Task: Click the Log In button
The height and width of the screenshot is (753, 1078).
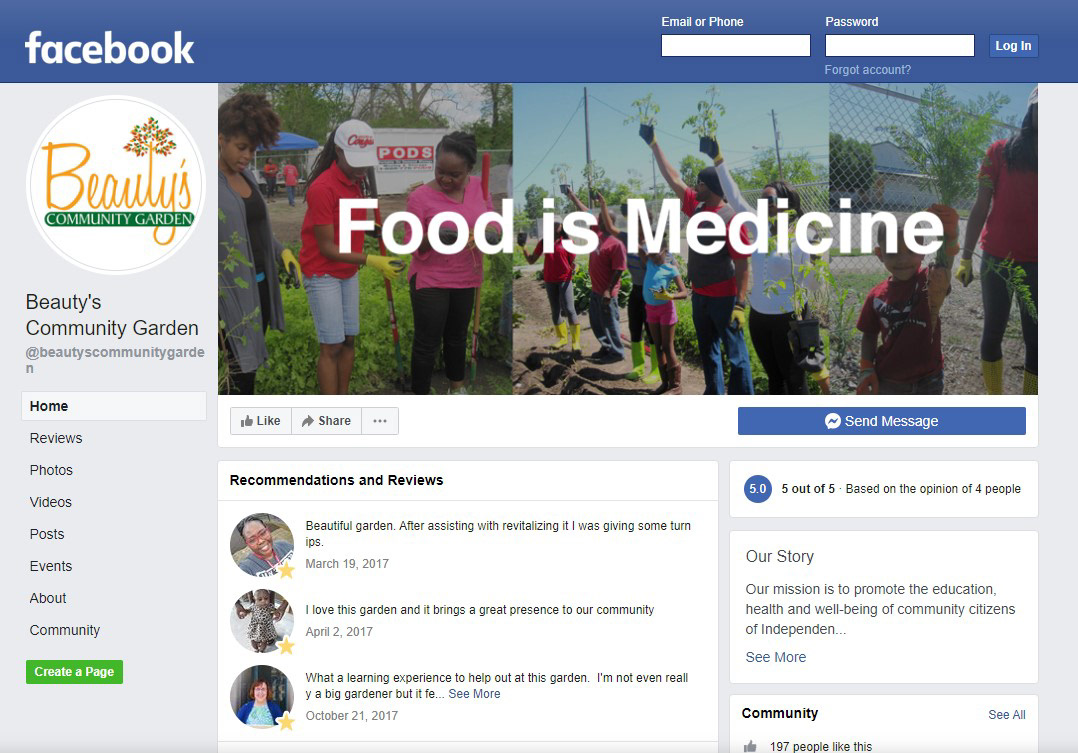Action: 1013,46
